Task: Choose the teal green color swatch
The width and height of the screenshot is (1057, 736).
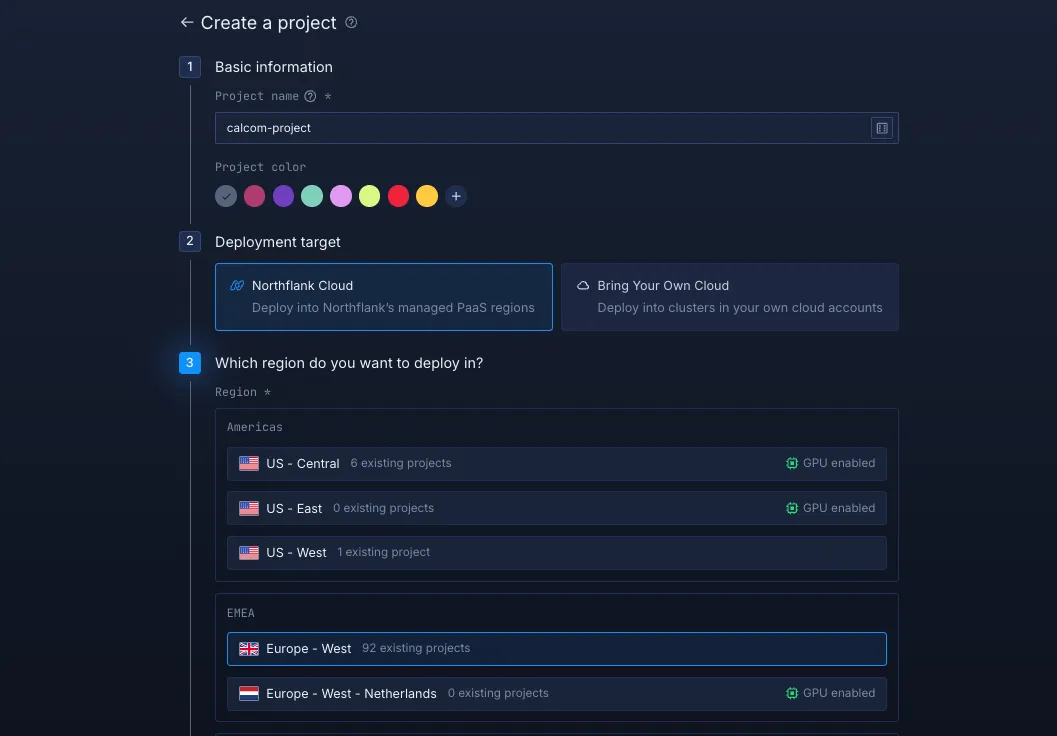Action: (312, 196)
